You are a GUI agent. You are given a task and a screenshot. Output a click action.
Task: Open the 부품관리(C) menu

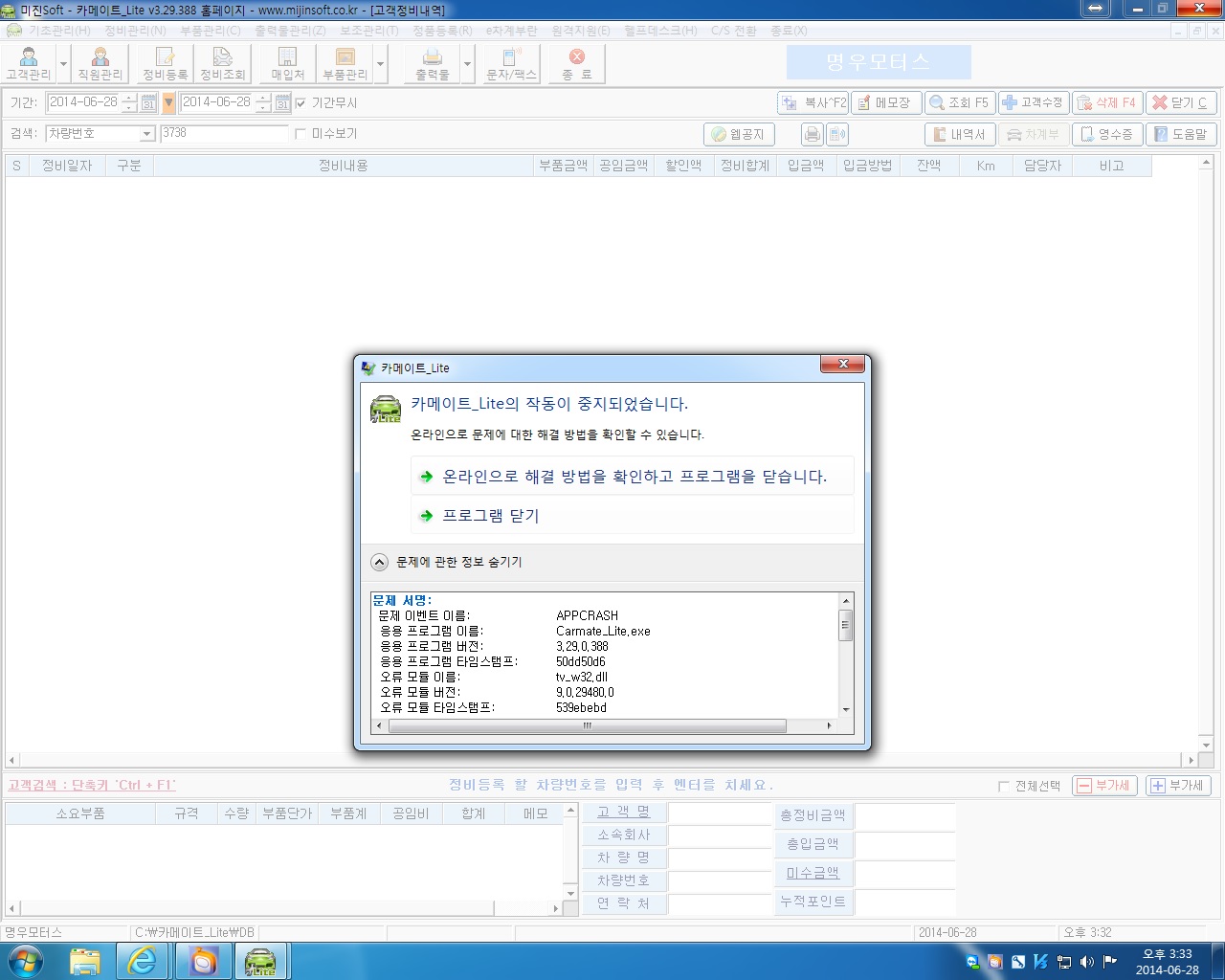tap(211, 31)
